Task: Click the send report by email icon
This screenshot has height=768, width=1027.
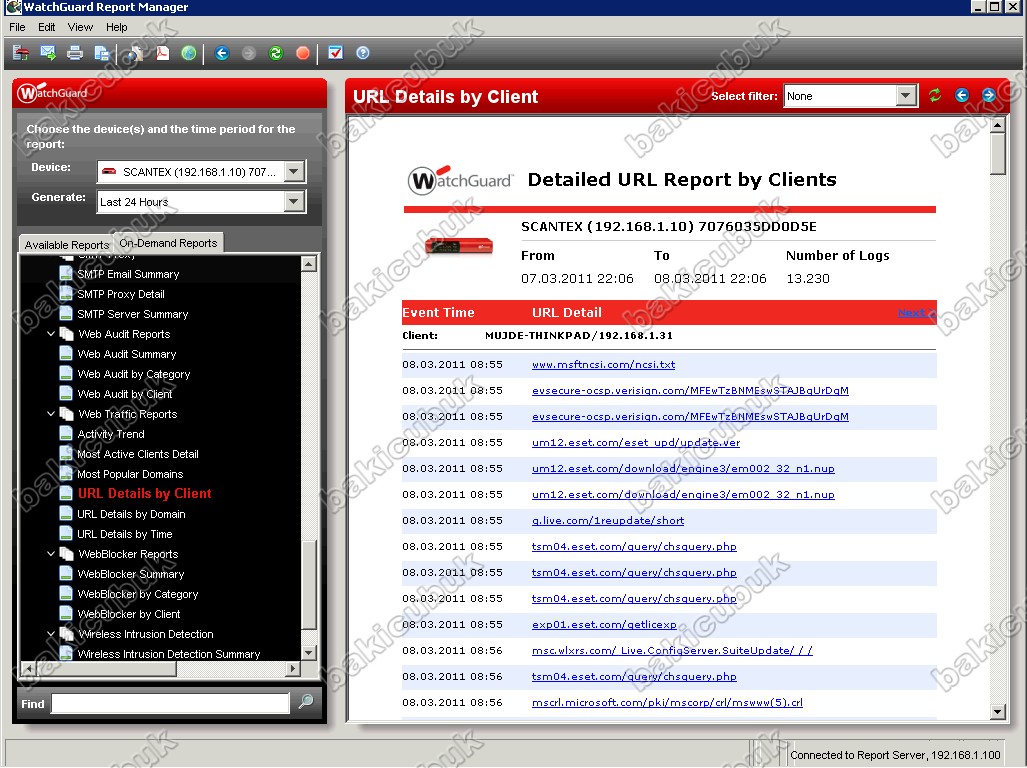Action: point(48,53)
